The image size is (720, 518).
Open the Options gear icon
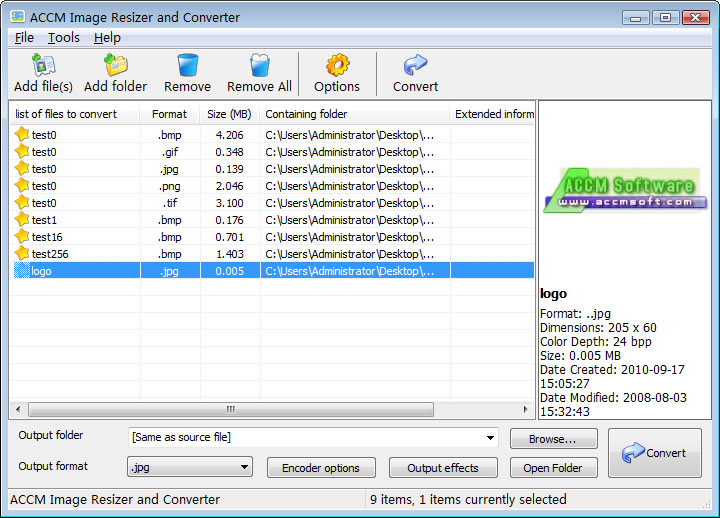[338, 65]
